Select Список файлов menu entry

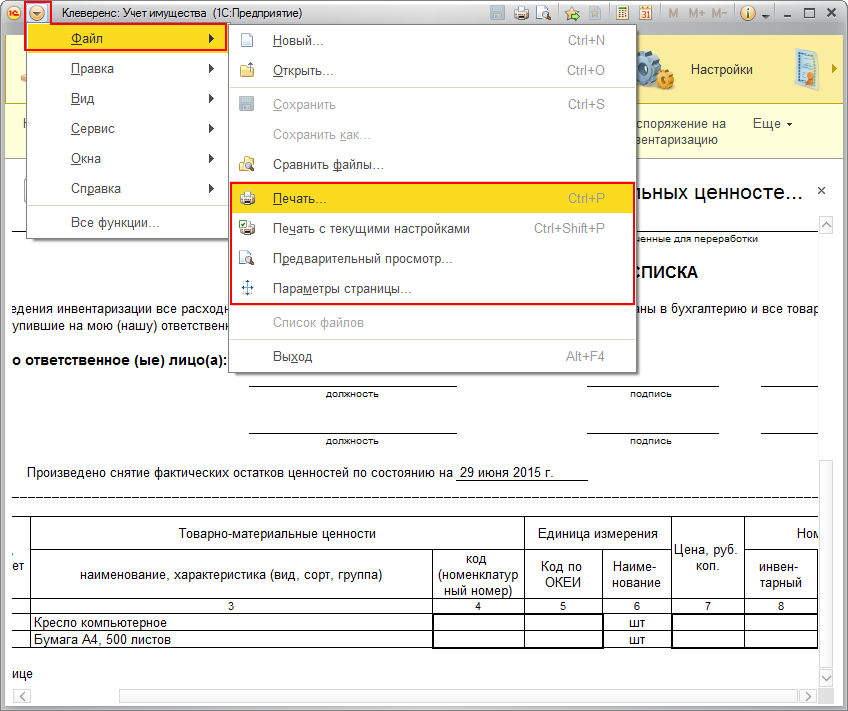point(432,322)
